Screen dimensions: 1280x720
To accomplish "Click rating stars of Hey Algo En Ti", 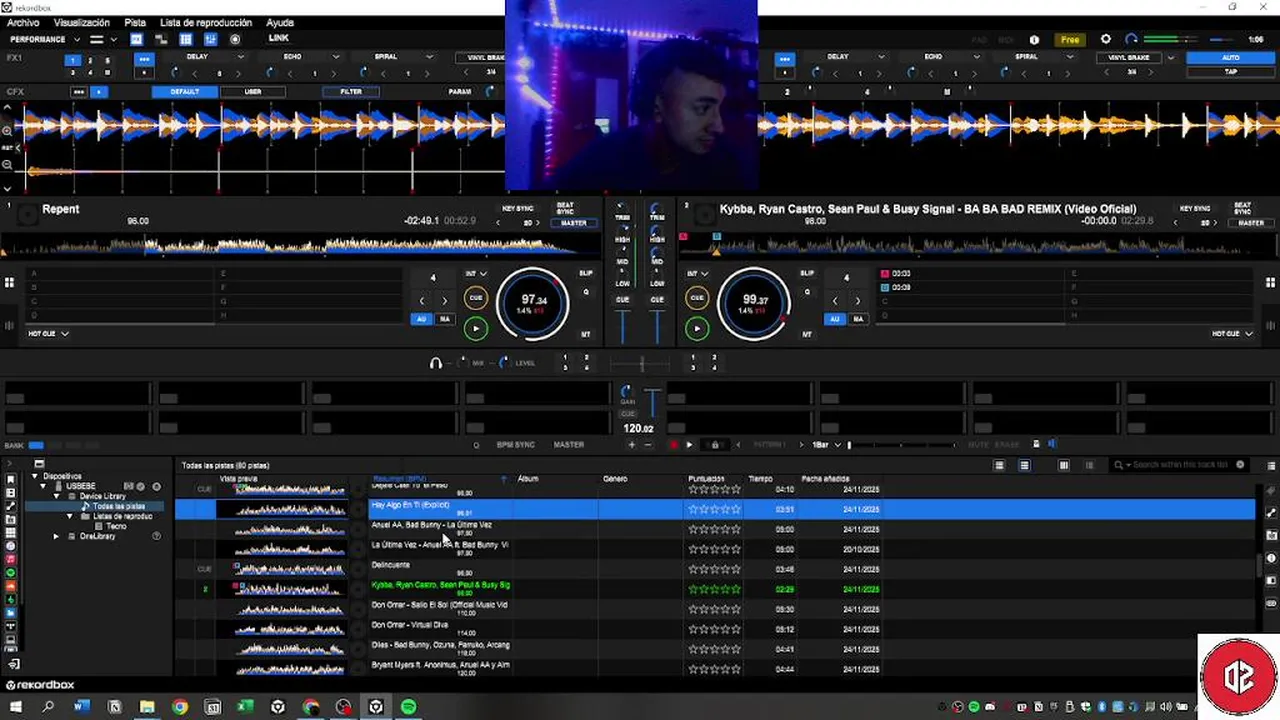I will coord(714,510).
